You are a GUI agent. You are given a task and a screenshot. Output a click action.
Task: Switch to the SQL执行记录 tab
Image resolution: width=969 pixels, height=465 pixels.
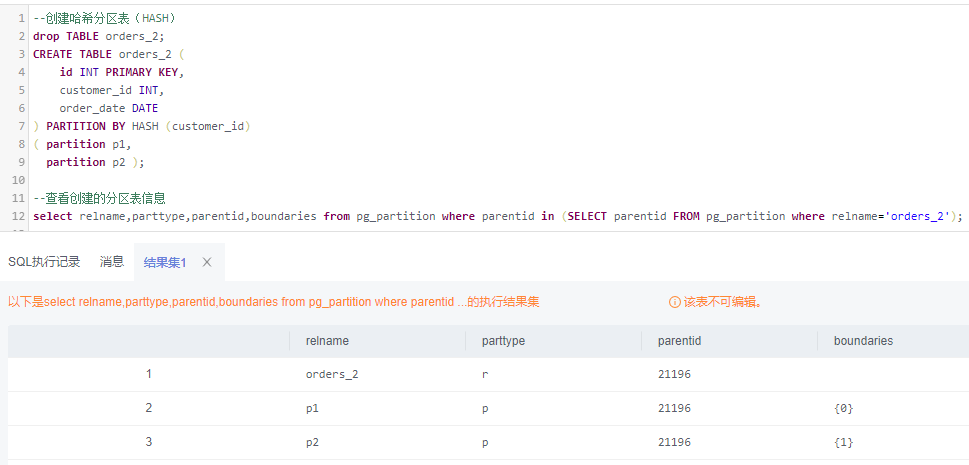pyautogui.click(x=44, y=262)
